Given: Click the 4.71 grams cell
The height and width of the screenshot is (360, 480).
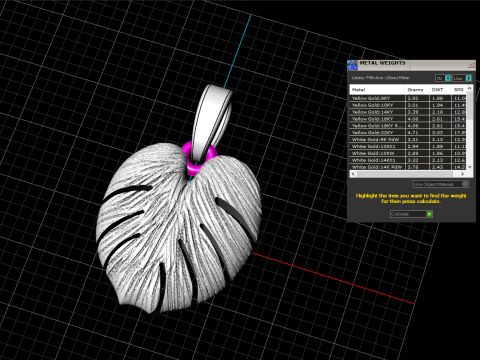Looking at the screenshot, I should 417,133.
